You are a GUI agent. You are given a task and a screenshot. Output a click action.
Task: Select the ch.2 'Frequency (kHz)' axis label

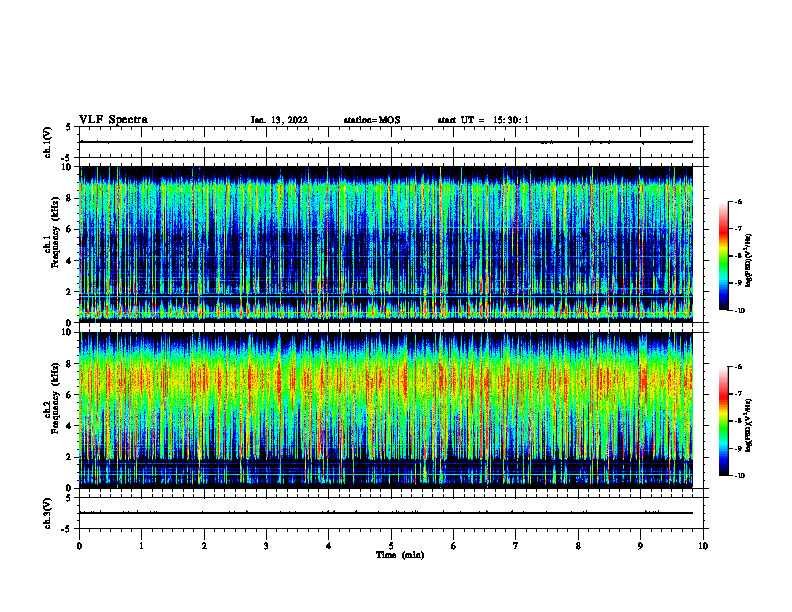tap(56, 399)
